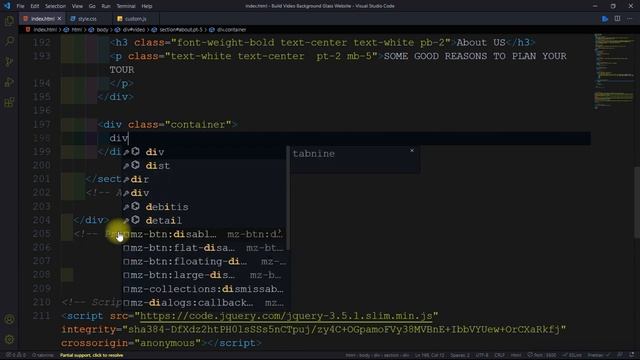The image size is (640, 360).
Task: Select the 'mz-btn:disabl…' snippet suggestion
Action: [x=204, y=234]
